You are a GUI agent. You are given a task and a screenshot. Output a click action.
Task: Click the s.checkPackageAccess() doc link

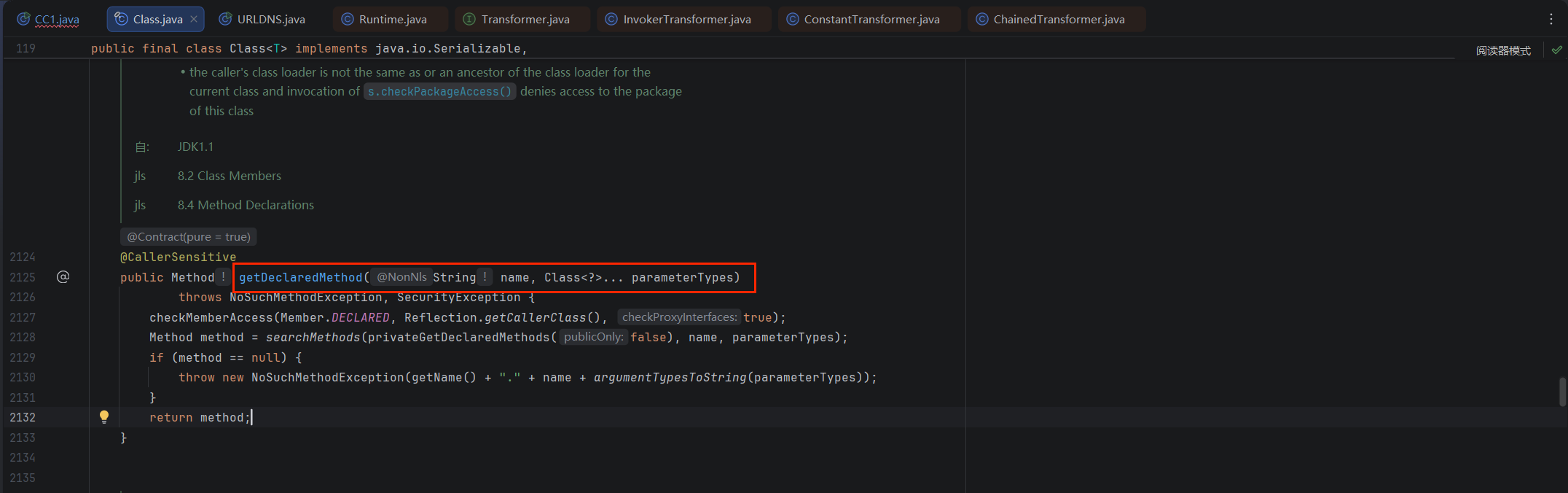tap(440, 91)
